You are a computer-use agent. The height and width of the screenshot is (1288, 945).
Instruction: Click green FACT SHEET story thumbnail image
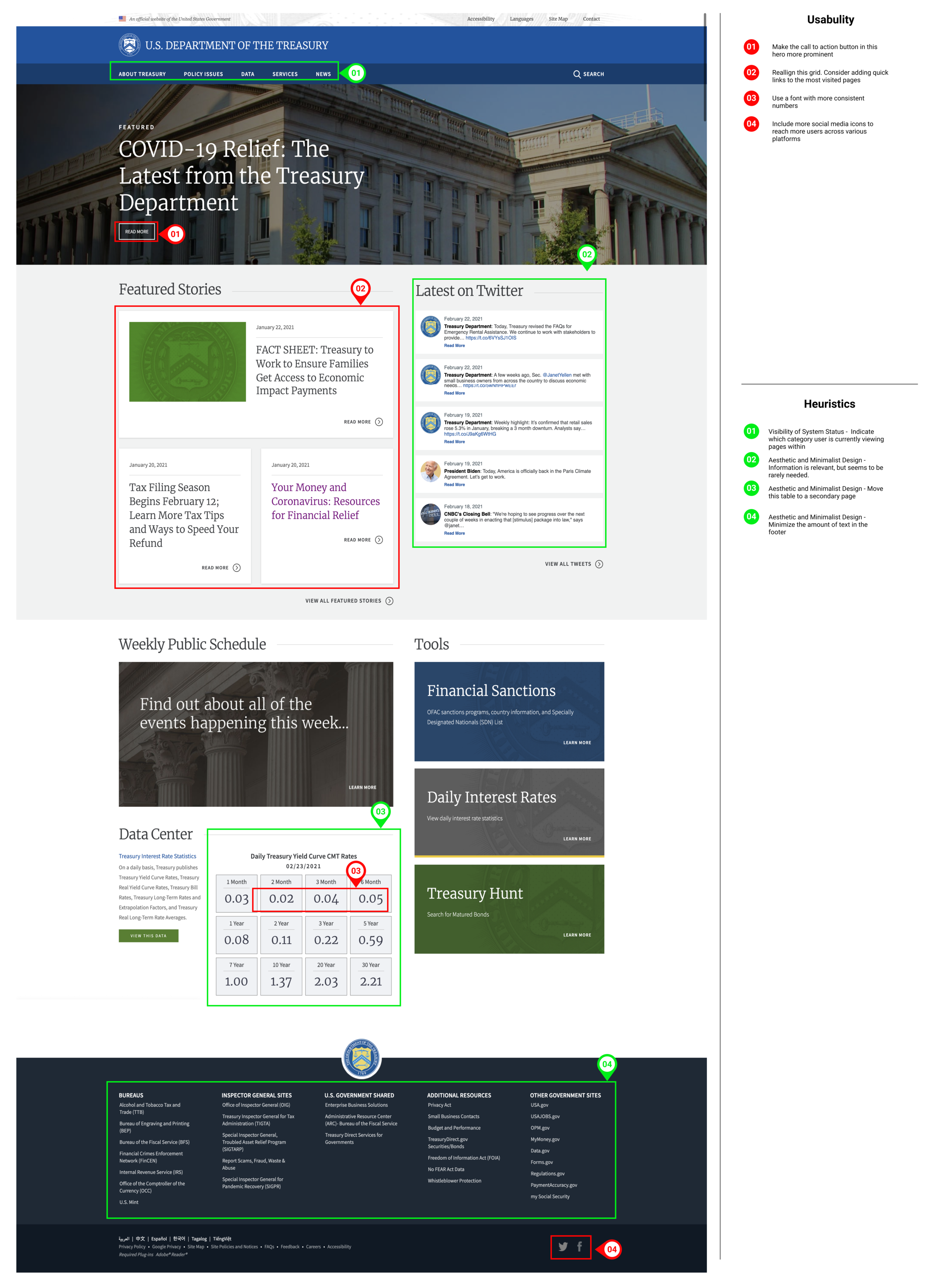pyautogui.click(x=187, y=361)
